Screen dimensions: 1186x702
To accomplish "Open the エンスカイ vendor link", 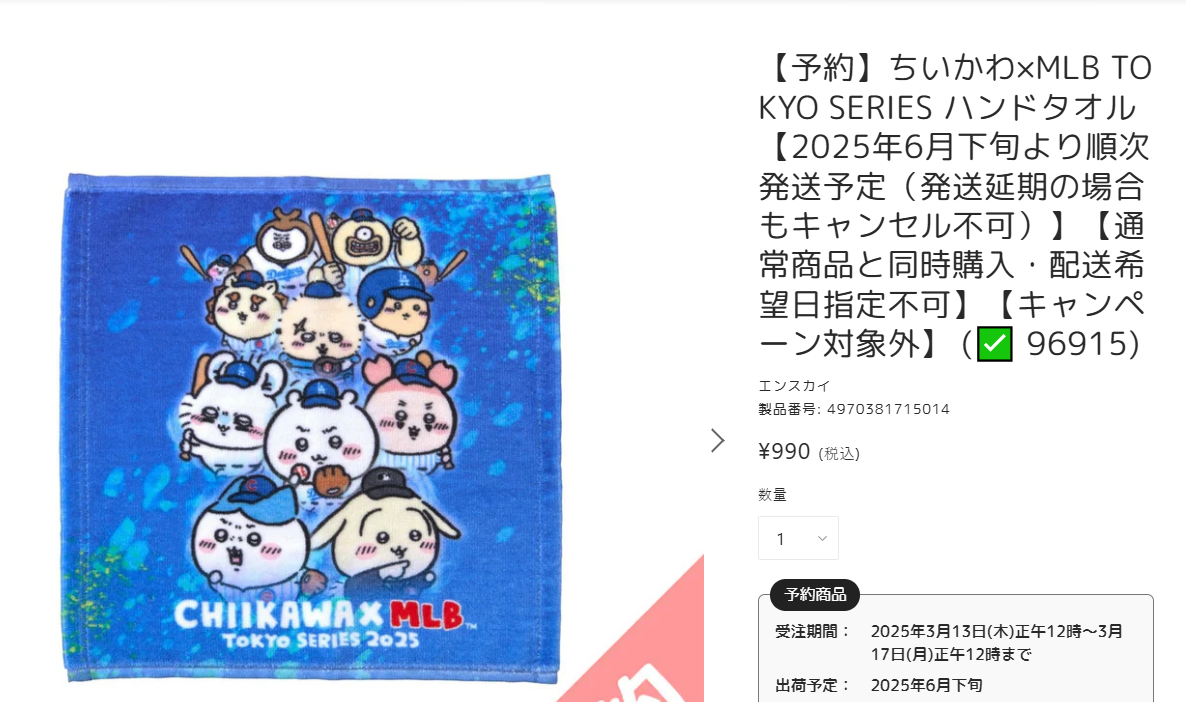I will [794, 386].
